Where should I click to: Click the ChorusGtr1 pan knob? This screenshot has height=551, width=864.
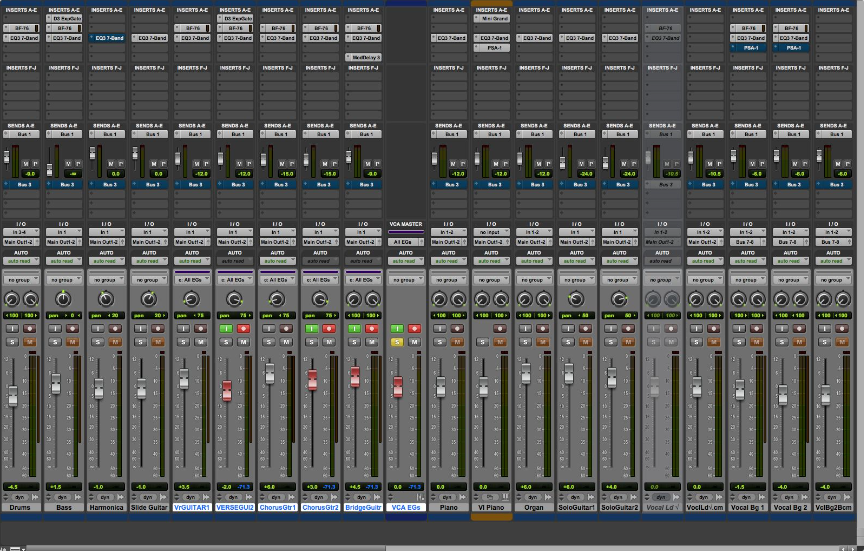coord(277,299)
